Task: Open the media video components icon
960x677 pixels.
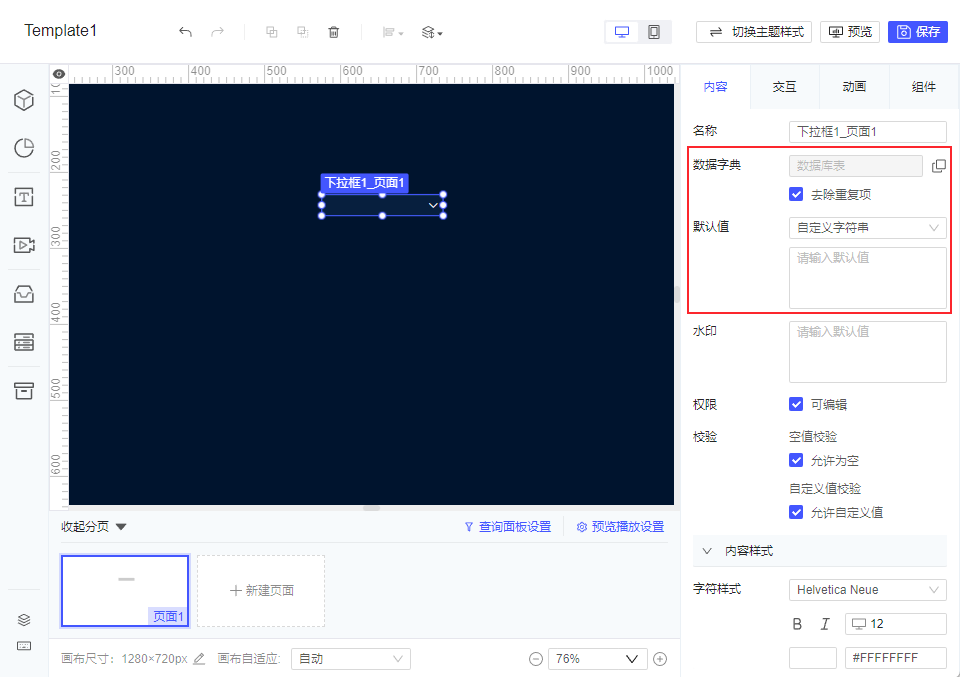Action: coord(24,245)
